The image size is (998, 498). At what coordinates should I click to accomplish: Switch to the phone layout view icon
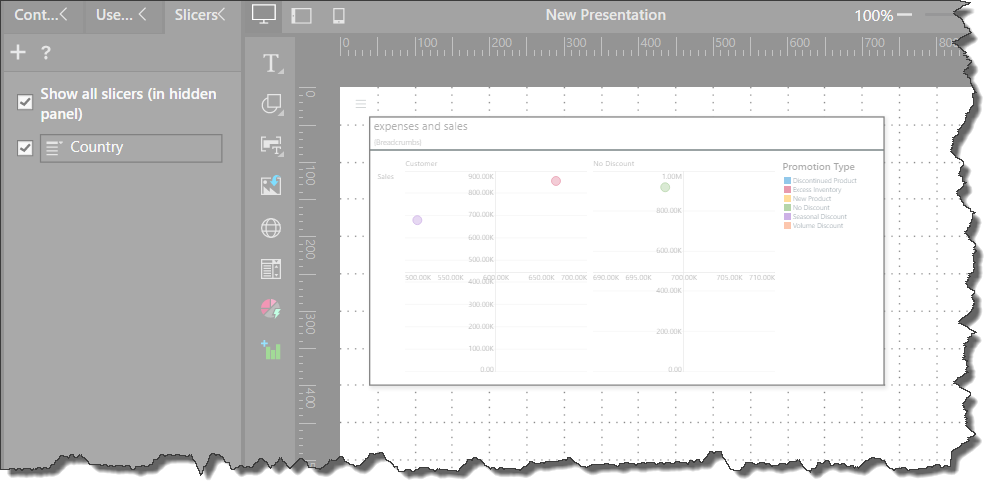click(x=339, y=15)
